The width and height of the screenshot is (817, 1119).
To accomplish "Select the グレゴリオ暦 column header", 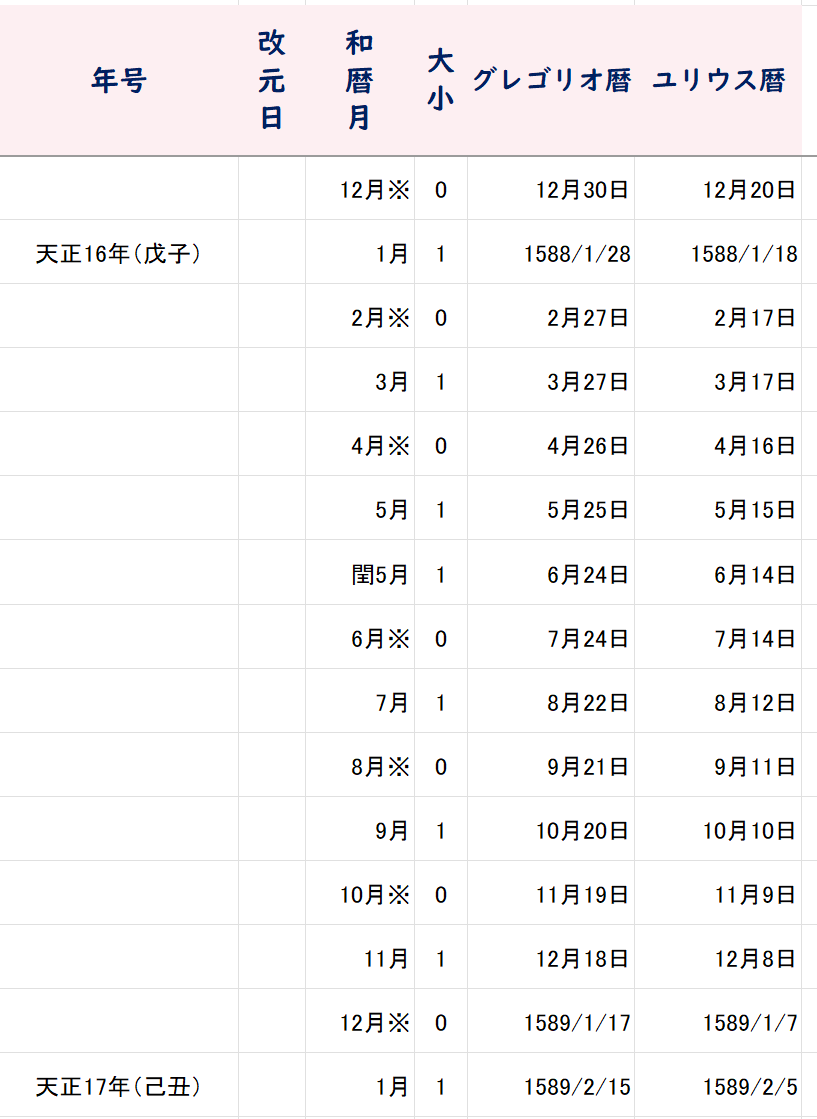I will (551, 80).
